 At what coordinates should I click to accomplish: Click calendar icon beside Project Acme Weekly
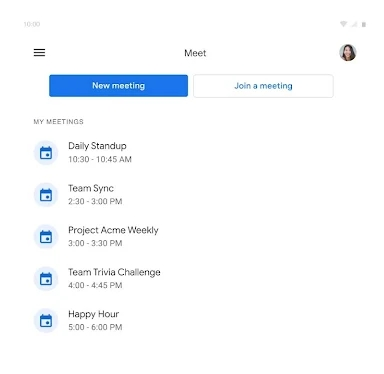tap(46, 237)
